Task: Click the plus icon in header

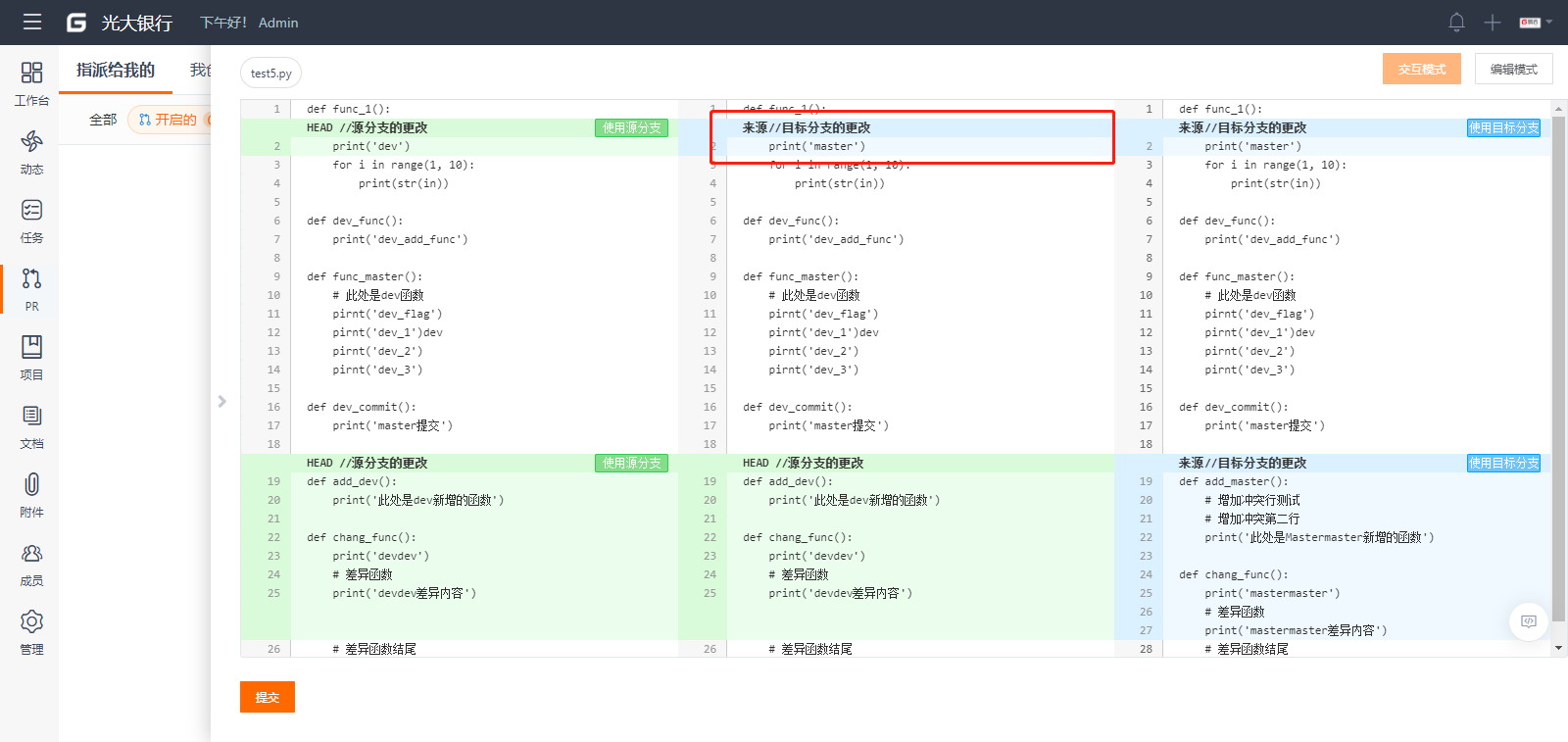Action: pyautogui.click(x=1492, y=23)
